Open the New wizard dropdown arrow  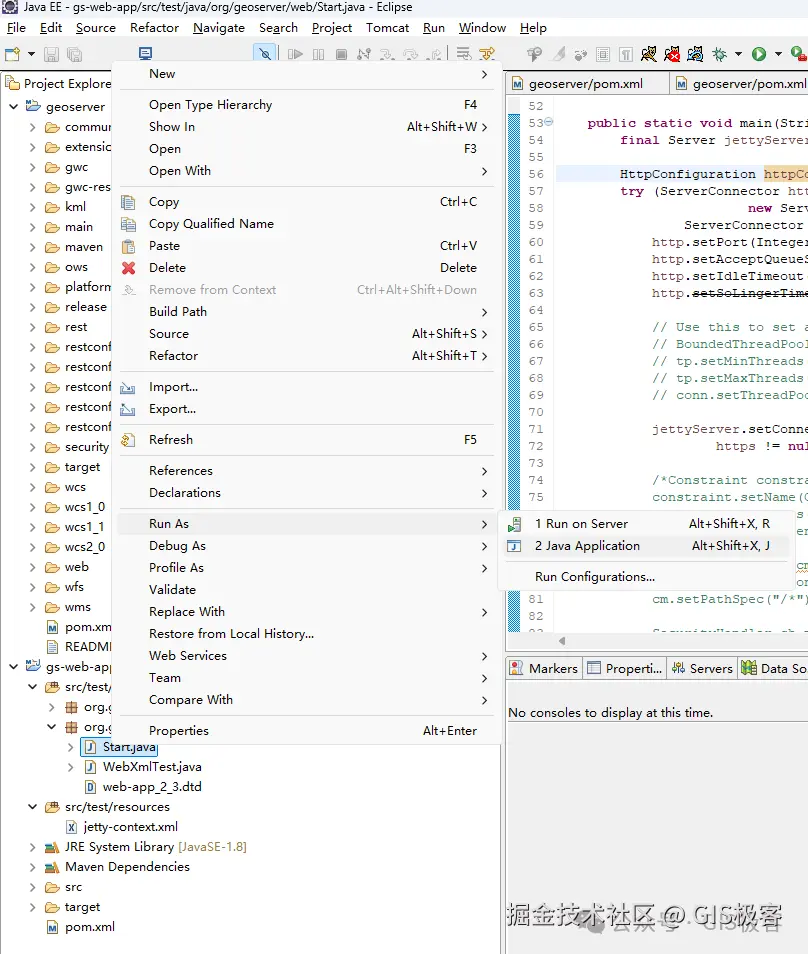click(31, 54)
